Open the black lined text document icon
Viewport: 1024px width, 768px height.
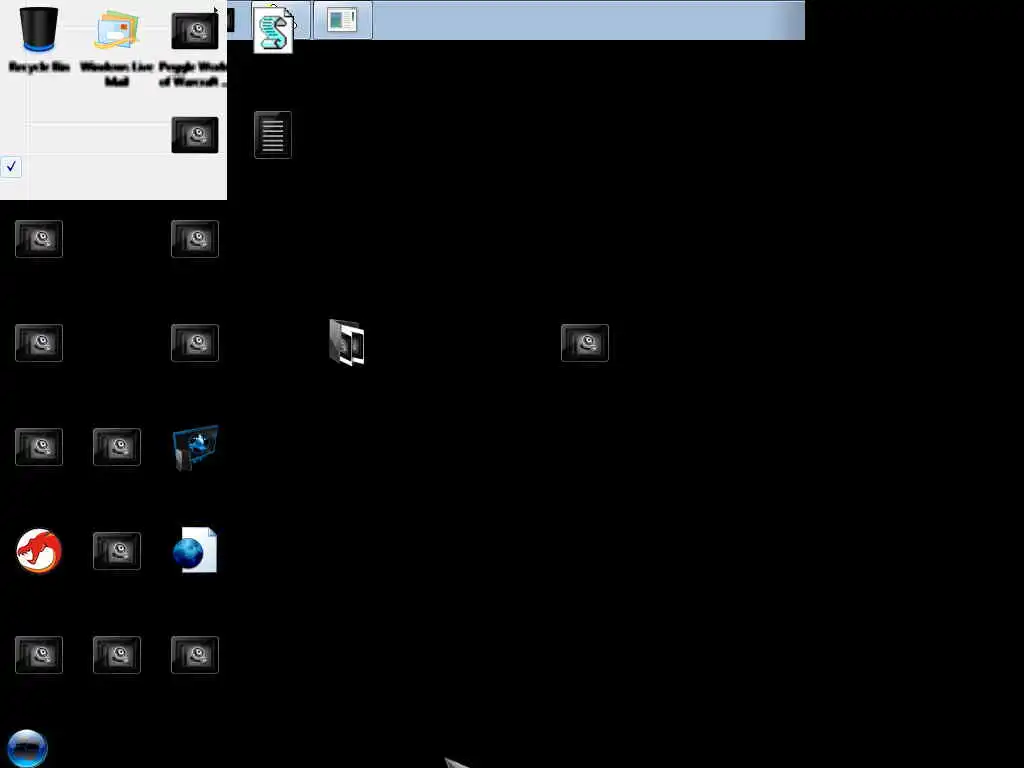[273, 135]
